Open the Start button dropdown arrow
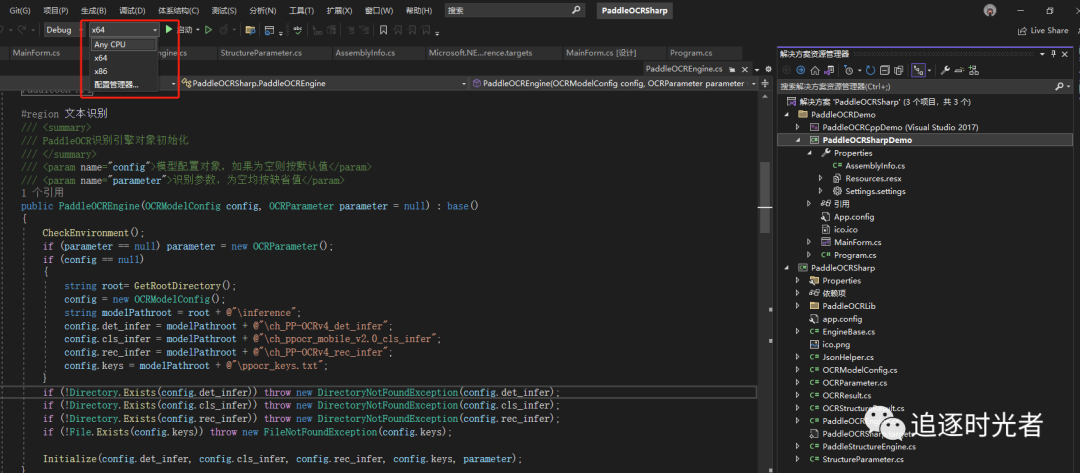 click(198, 30)
